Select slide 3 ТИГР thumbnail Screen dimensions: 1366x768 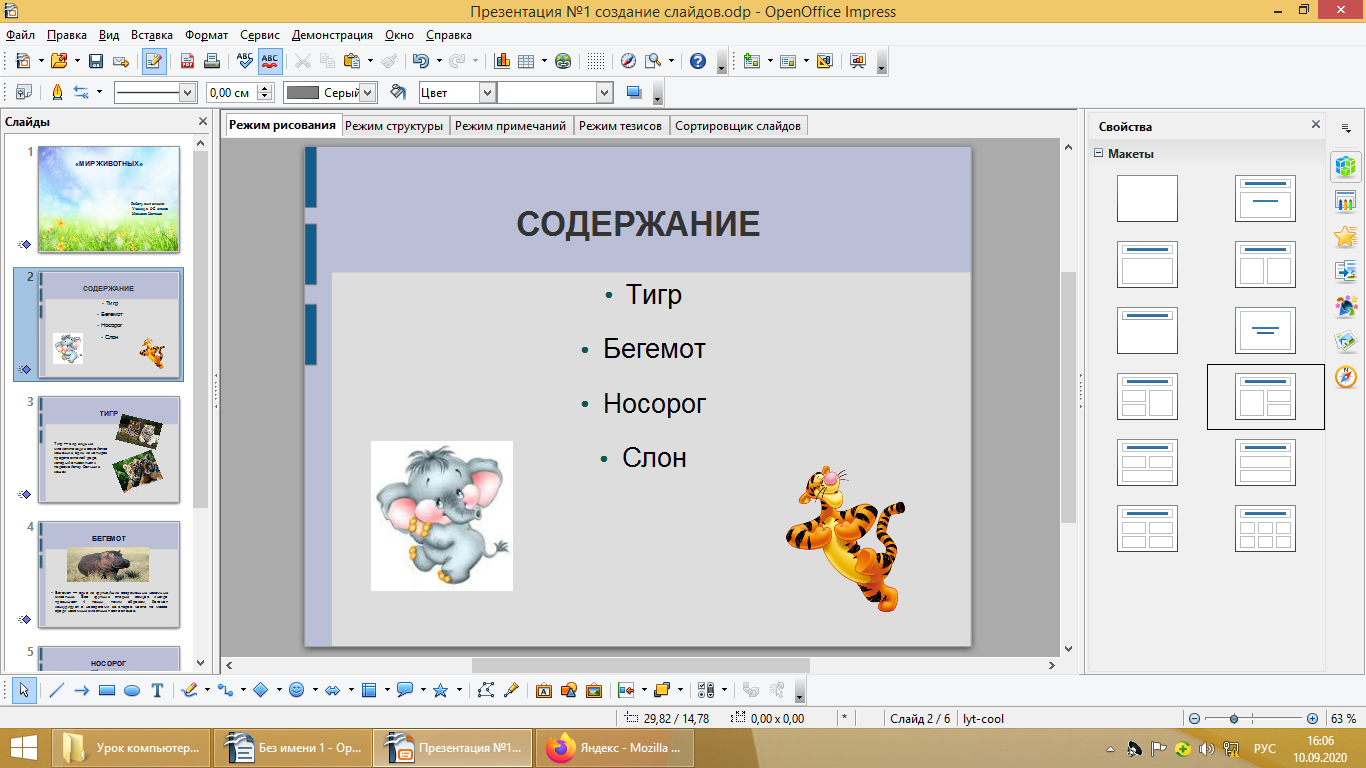point(109,449)
